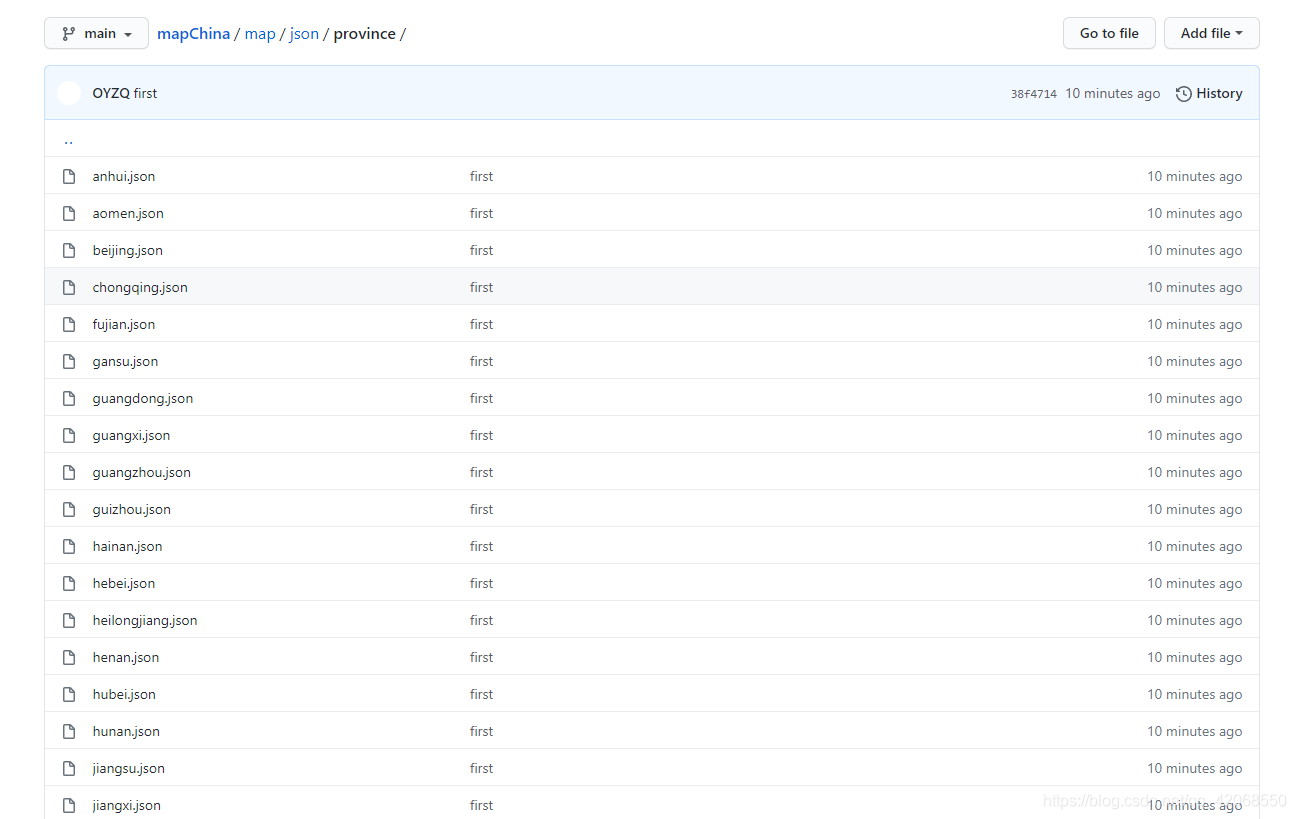1296x819 pixels.
Task: Navigate to the json folder breadcrumb
Action: click(304, 33)
